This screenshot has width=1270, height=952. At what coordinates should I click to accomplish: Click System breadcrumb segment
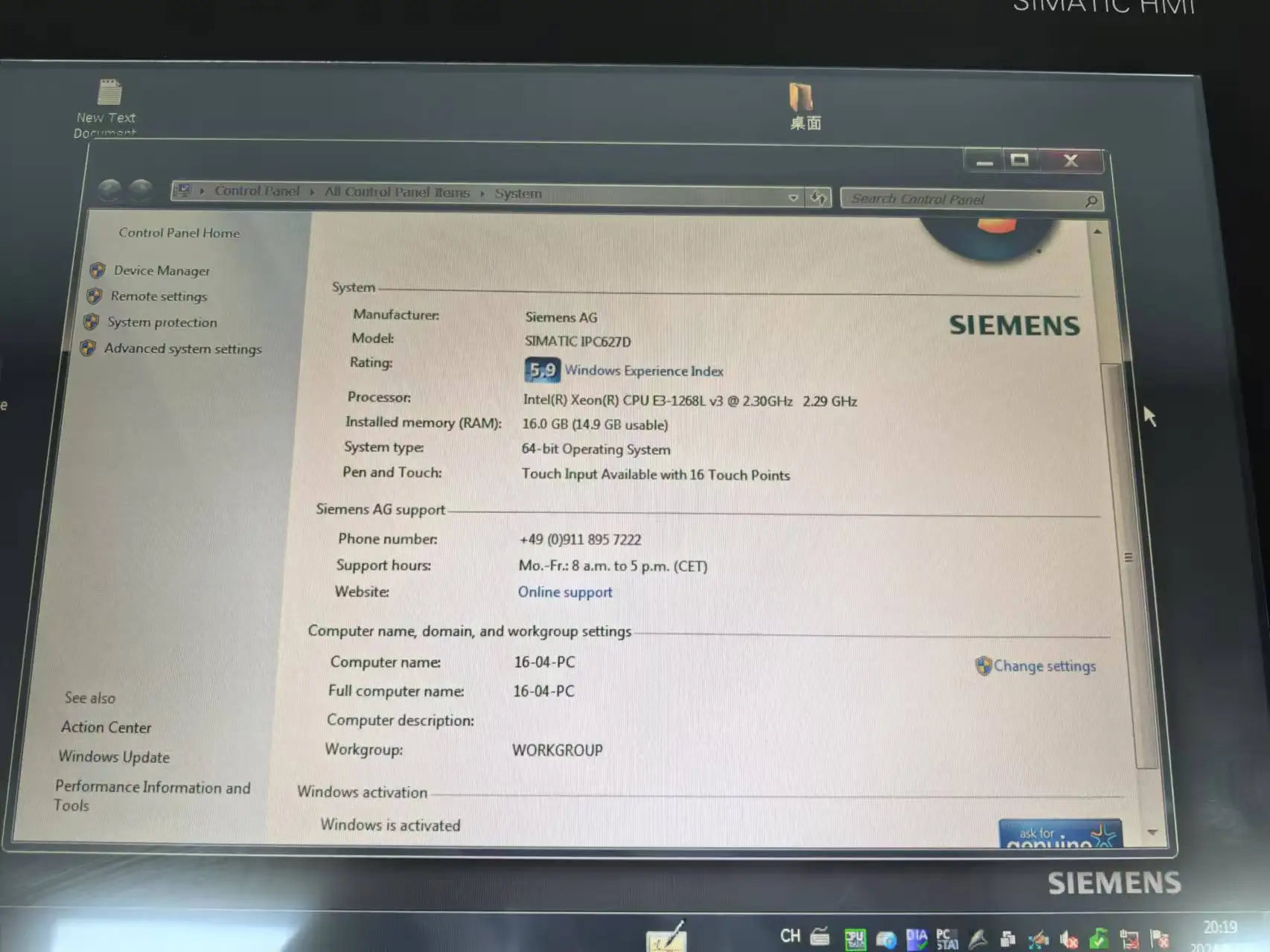[518, 194]
